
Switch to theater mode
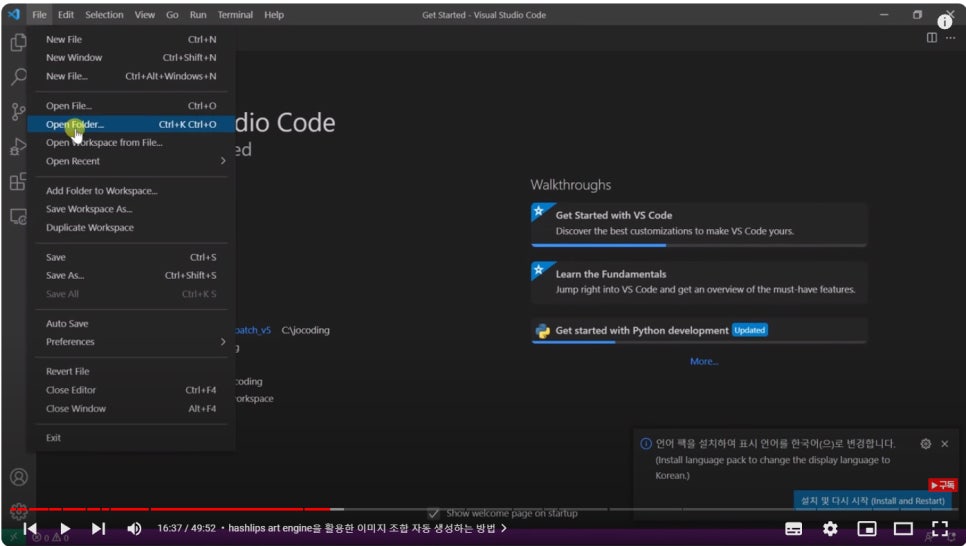pyautogui.click(x=903, y=529)
